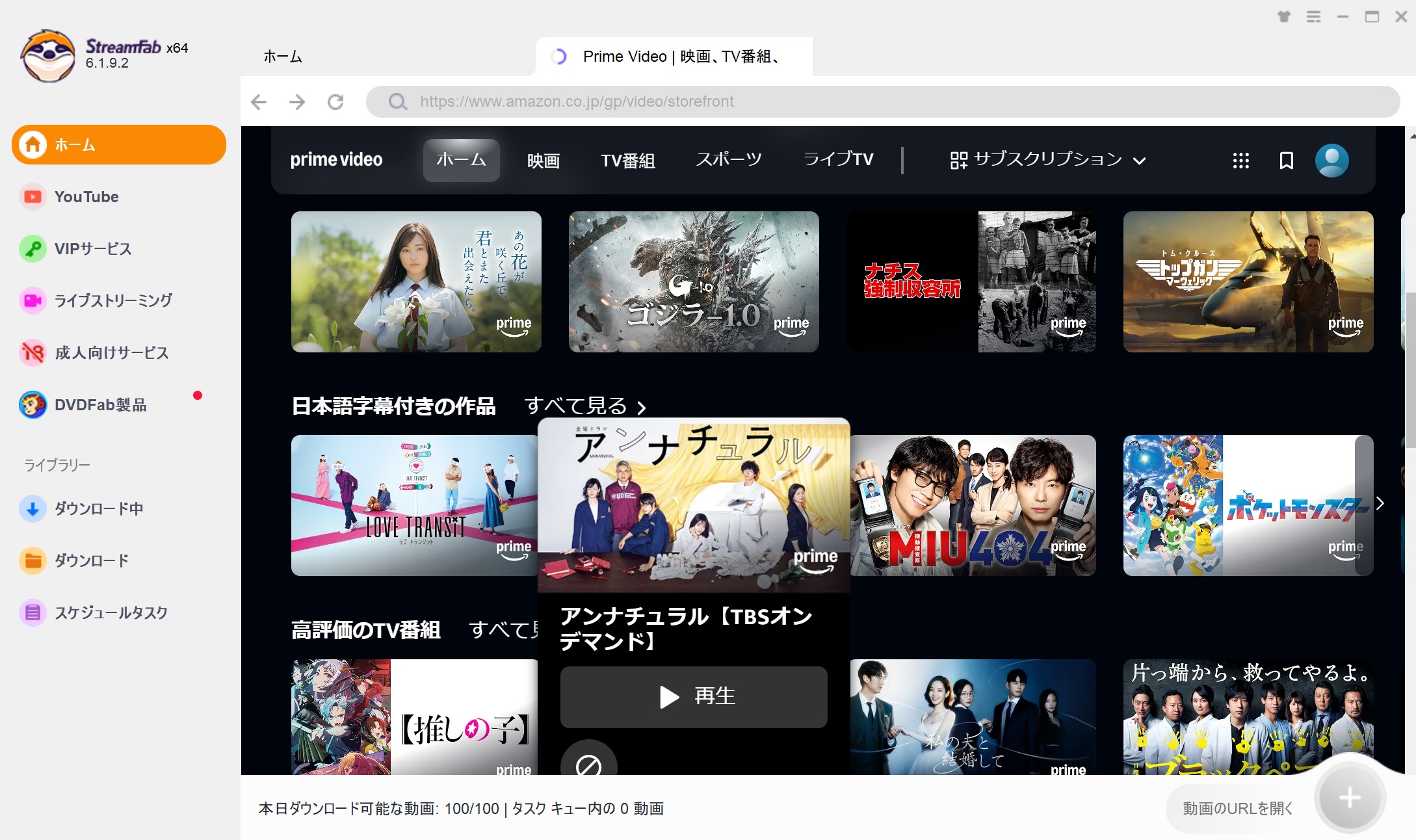Click the 再生 play button
Screen dimensions: 1416x840
point(694,696)
